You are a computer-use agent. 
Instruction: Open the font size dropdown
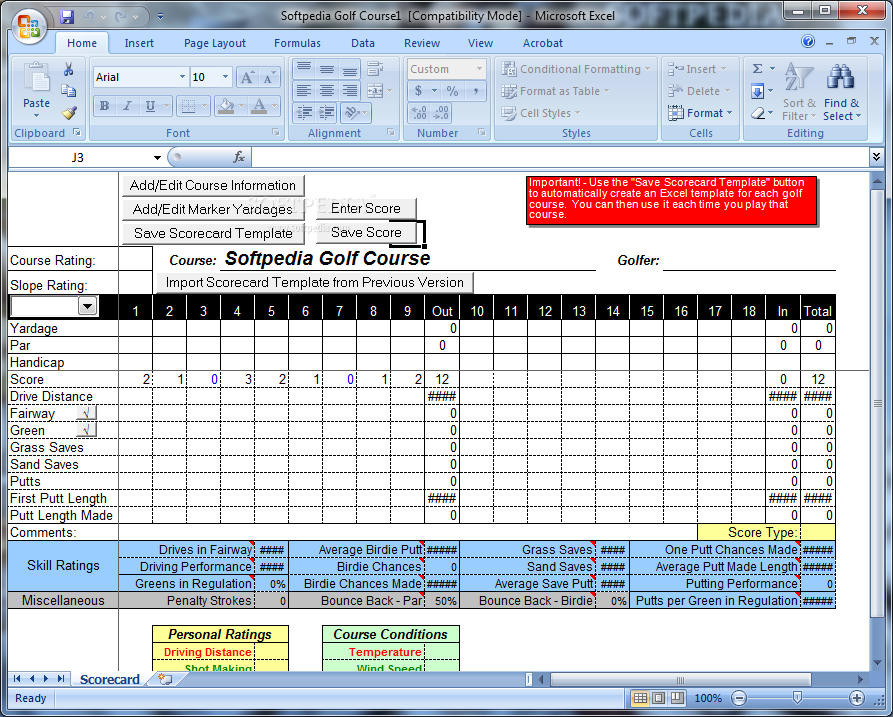pyautogui.click(x=226, y=77)
